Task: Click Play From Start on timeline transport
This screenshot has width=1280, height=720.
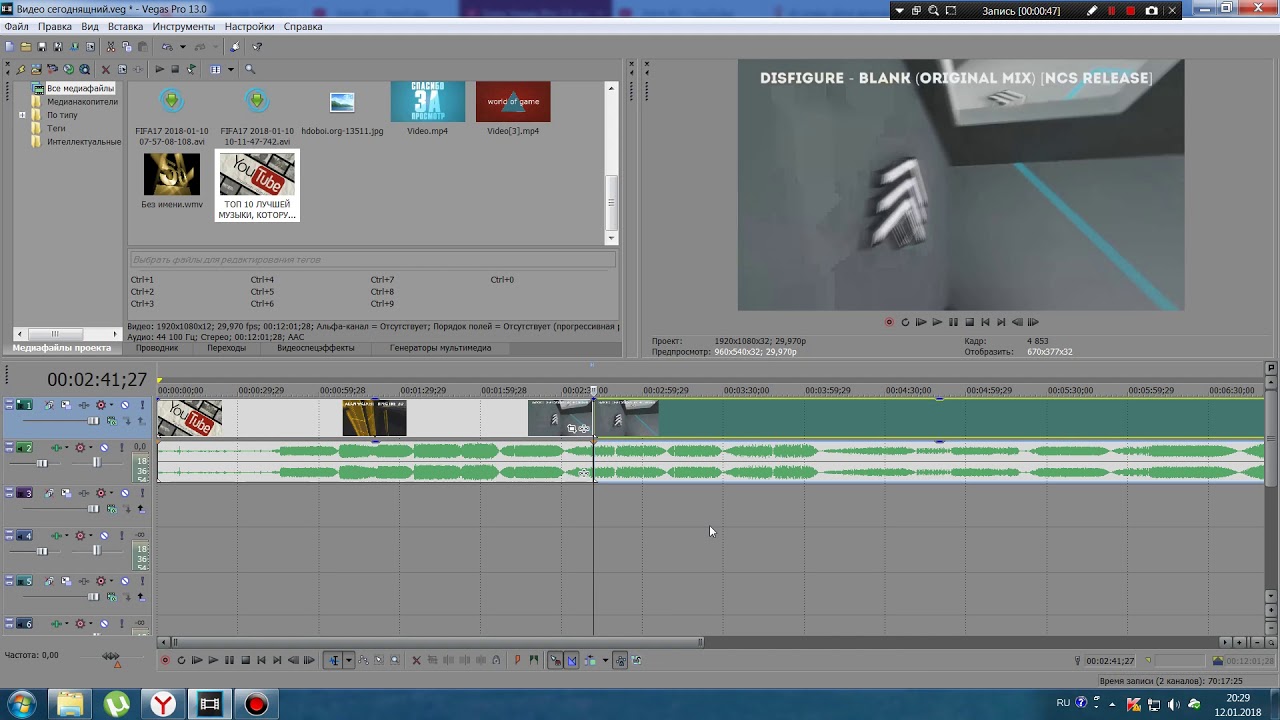Action: click(x=197, y=660)
